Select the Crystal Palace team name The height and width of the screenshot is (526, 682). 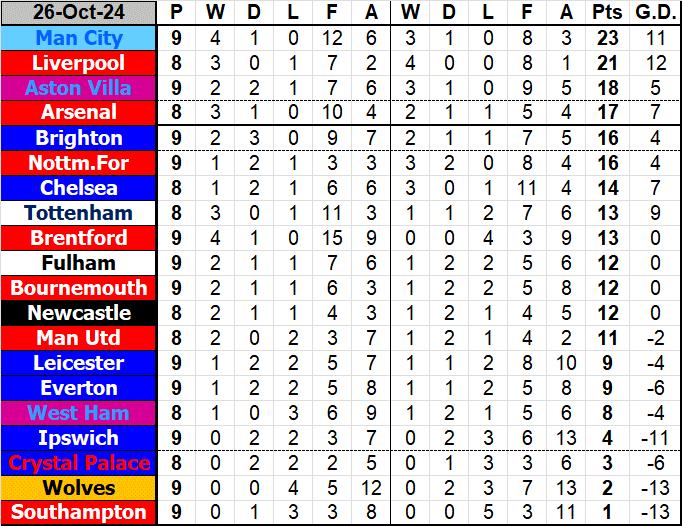tap(79, 463)
